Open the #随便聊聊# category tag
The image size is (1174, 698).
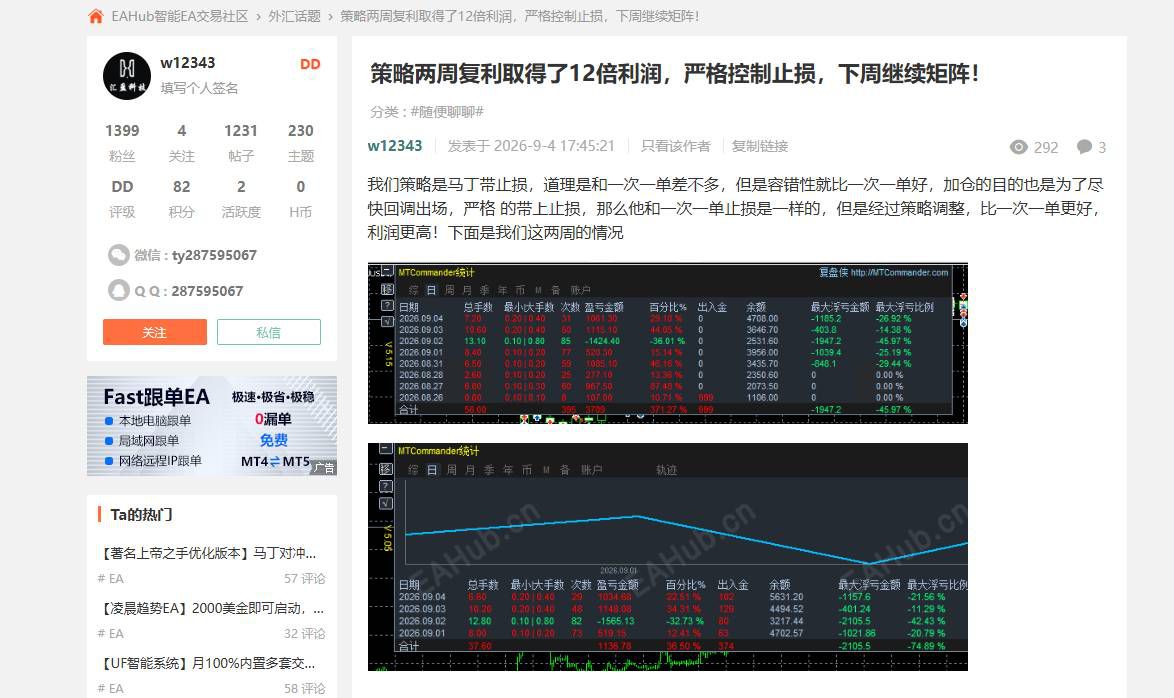pos(447,112)
